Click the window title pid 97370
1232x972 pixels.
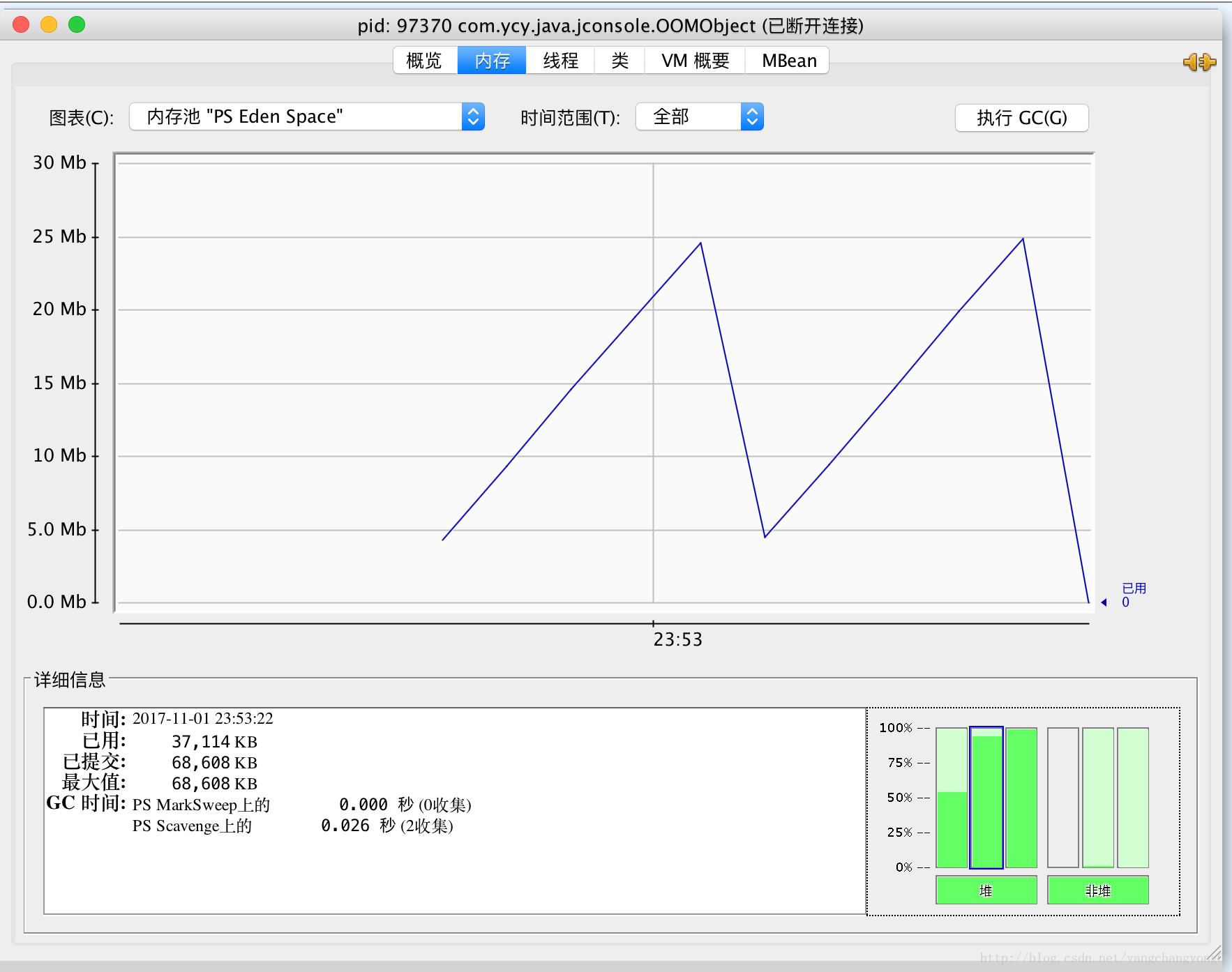pos(610,26)
